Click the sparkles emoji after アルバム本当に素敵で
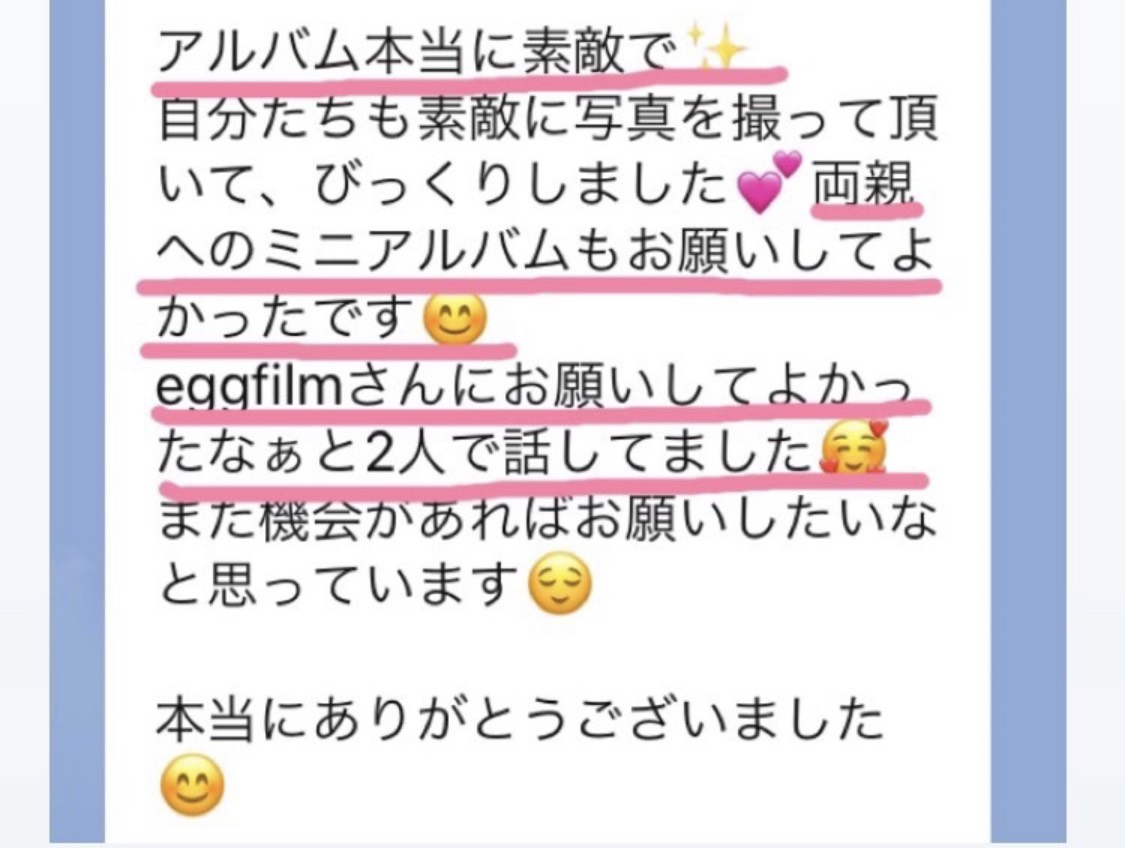The image size is (1125, 848). (x=715, y=47)
